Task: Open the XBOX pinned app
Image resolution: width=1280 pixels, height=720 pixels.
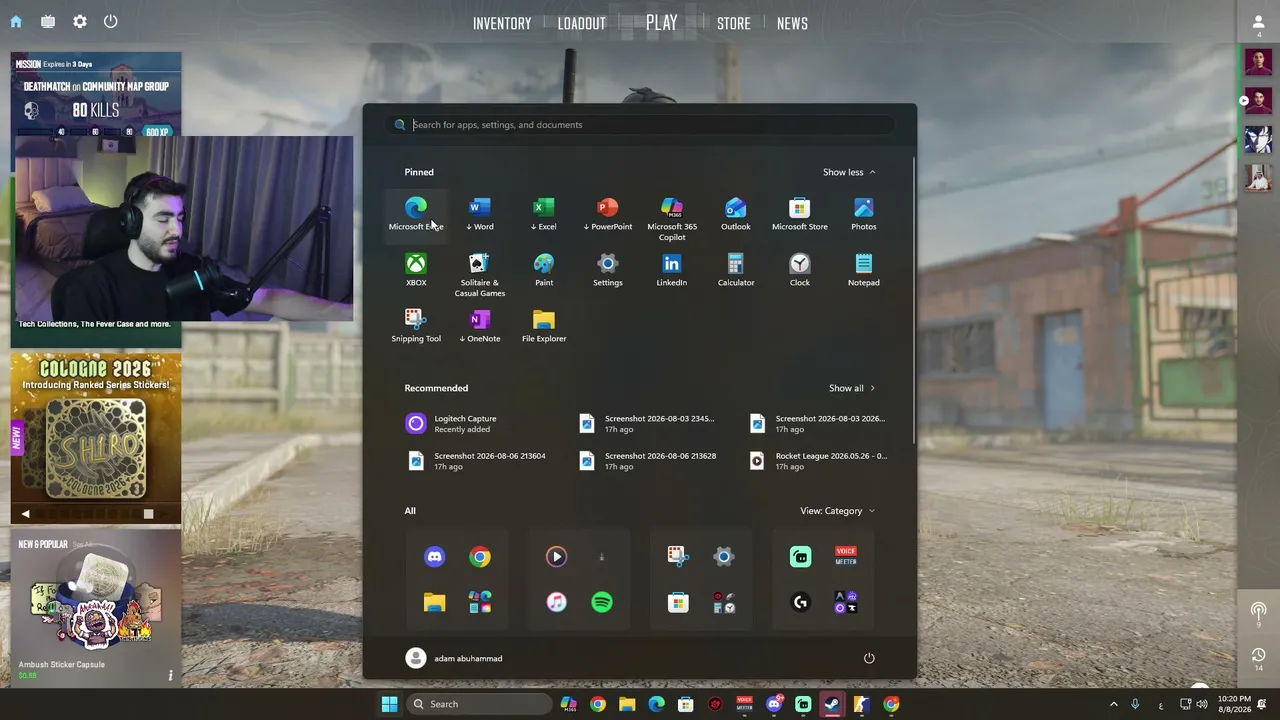Action: [x=416, y=270]
